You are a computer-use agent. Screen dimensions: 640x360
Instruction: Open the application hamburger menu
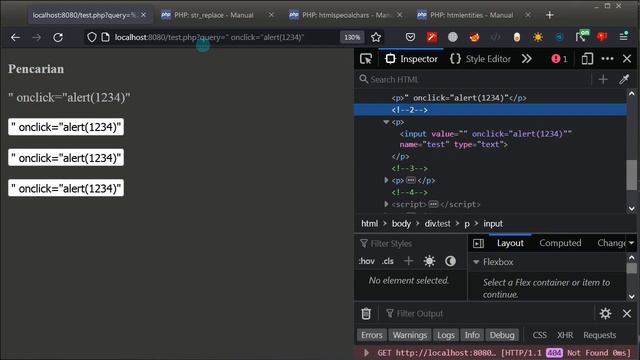(624, 36)
